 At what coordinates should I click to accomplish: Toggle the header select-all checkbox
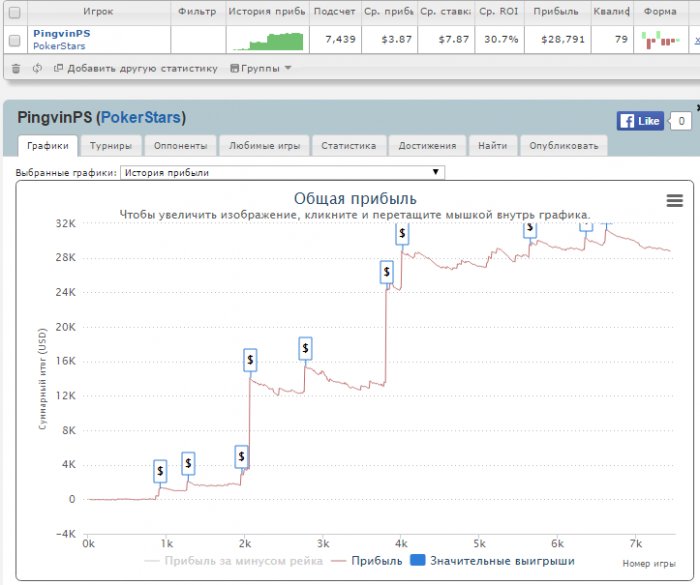tap(15, 13)
